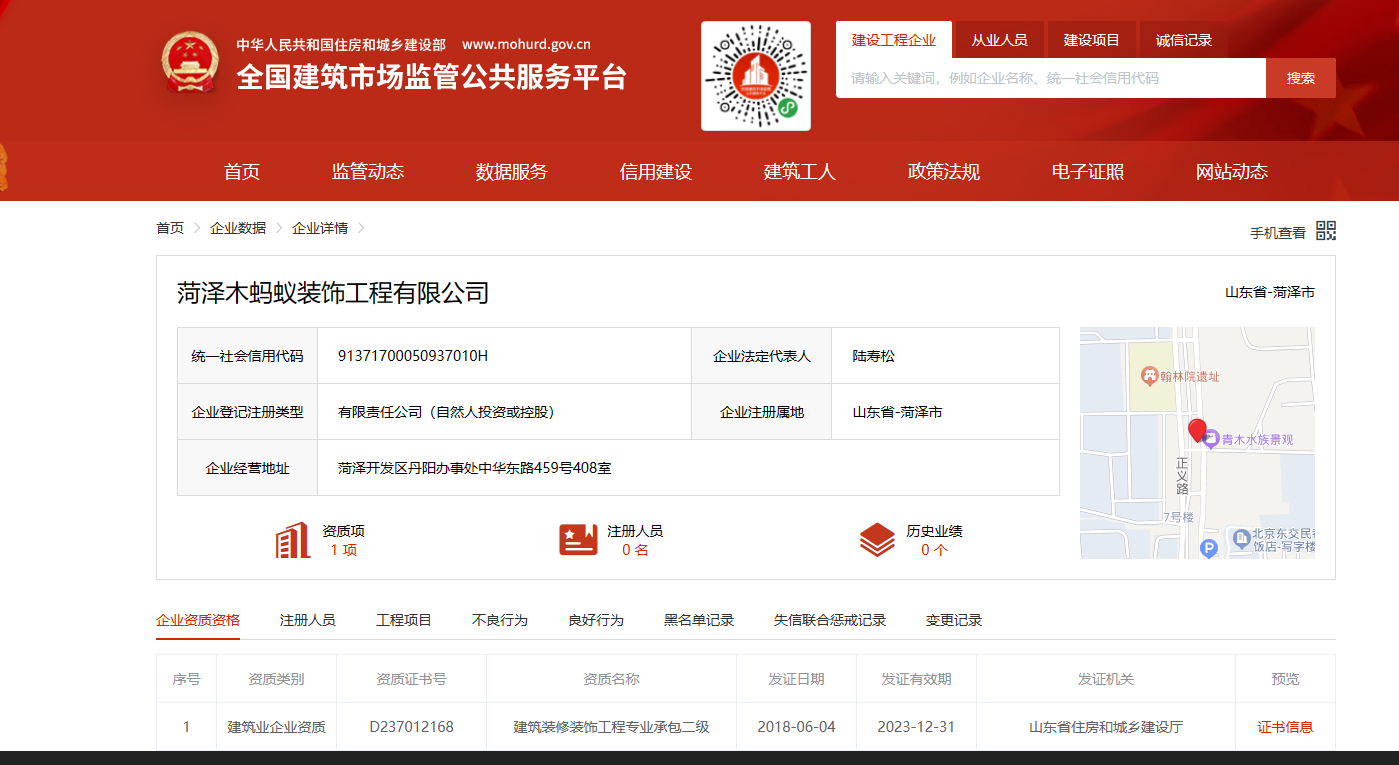This screenshot has width=1399, height=765.
Task: Click issuing authority 山东省住房和城乡建设厅
Action: (x=1106, y=727)
